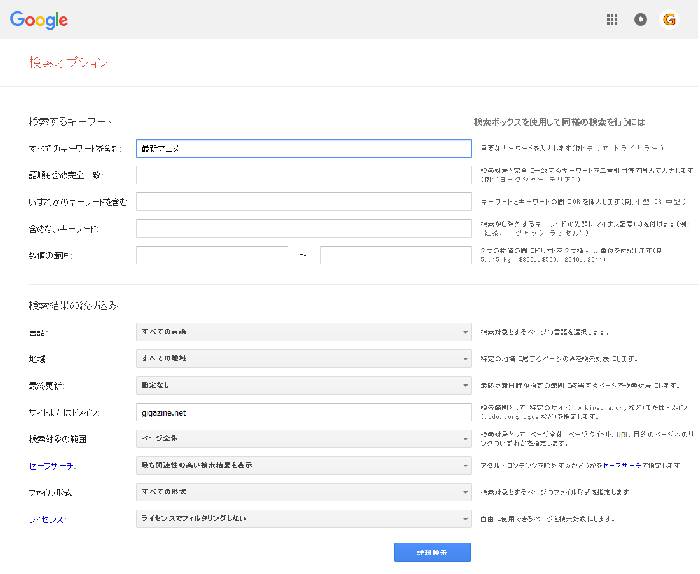The height and width of the screenshot is (574, 700).
Task: Click the 最終更新 row label
Action: click(x=46, y=386)
